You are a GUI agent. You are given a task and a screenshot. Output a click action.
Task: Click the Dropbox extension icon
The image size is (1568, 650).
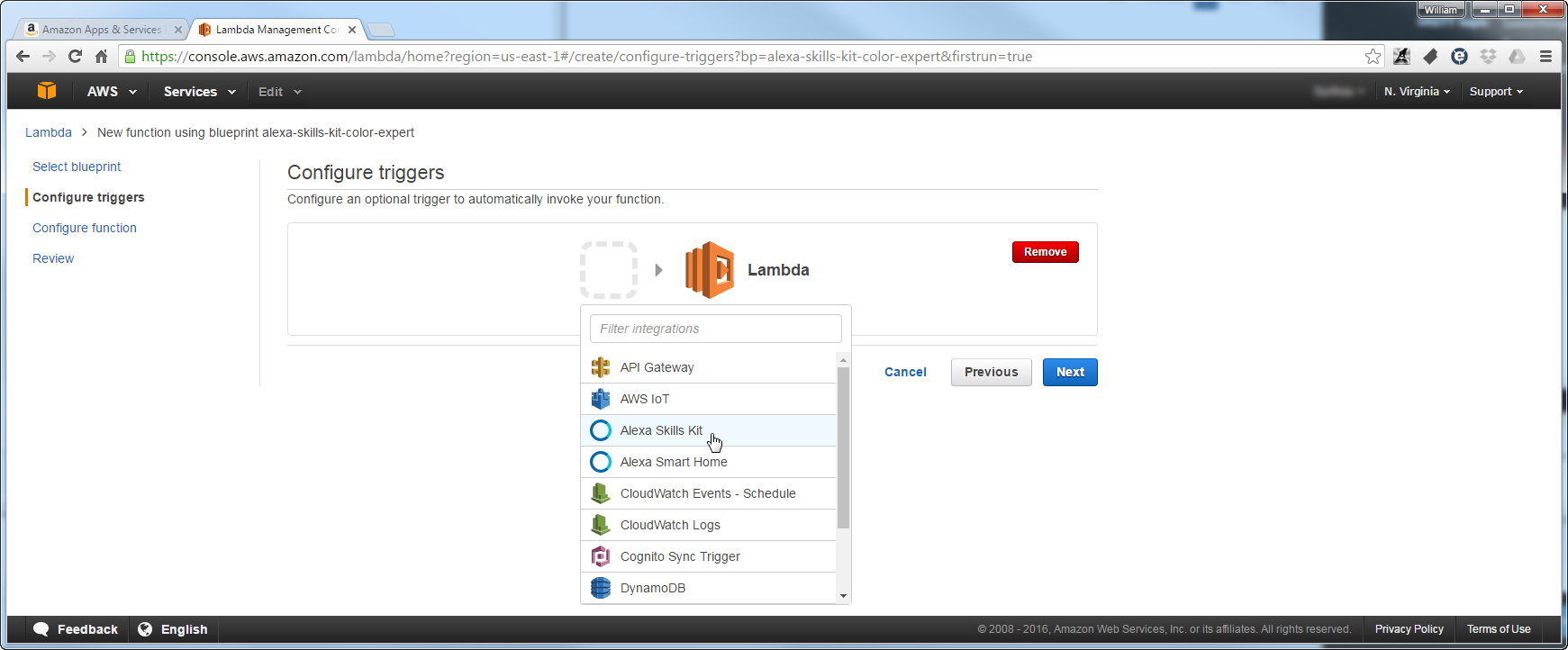coord(1488,56)
